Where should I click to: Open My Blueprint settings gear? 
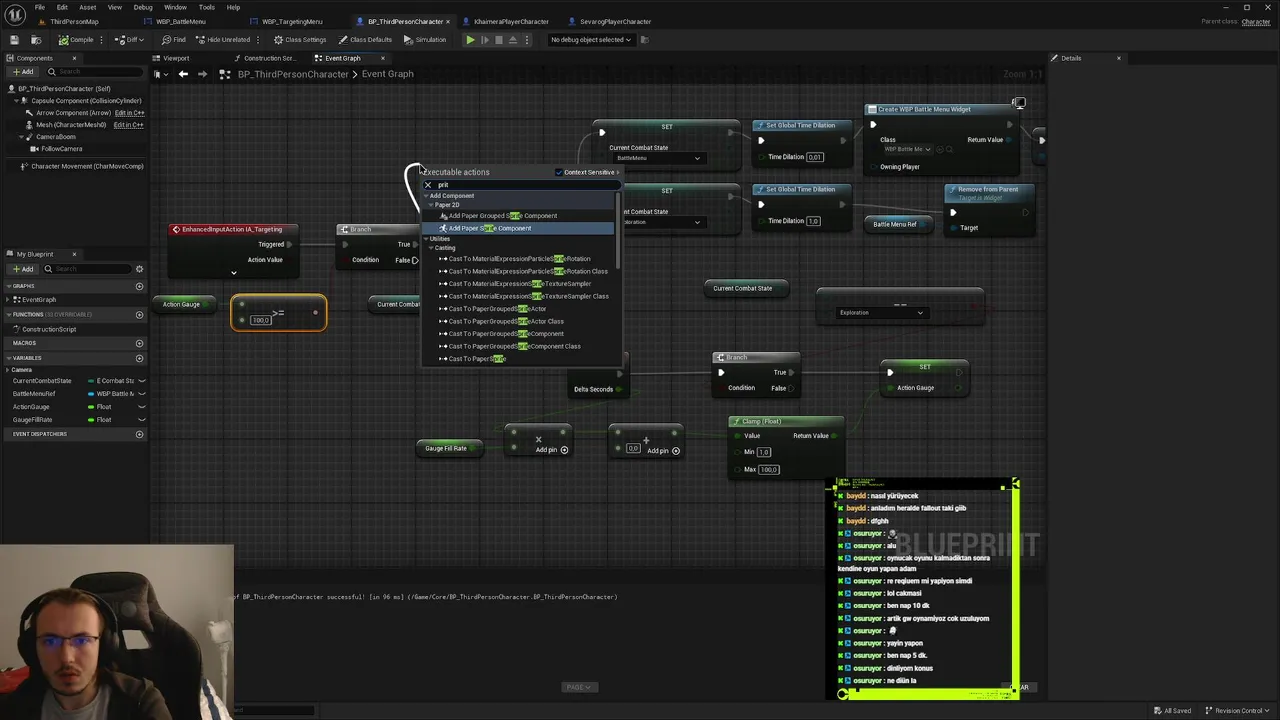[x=139, y=269]
